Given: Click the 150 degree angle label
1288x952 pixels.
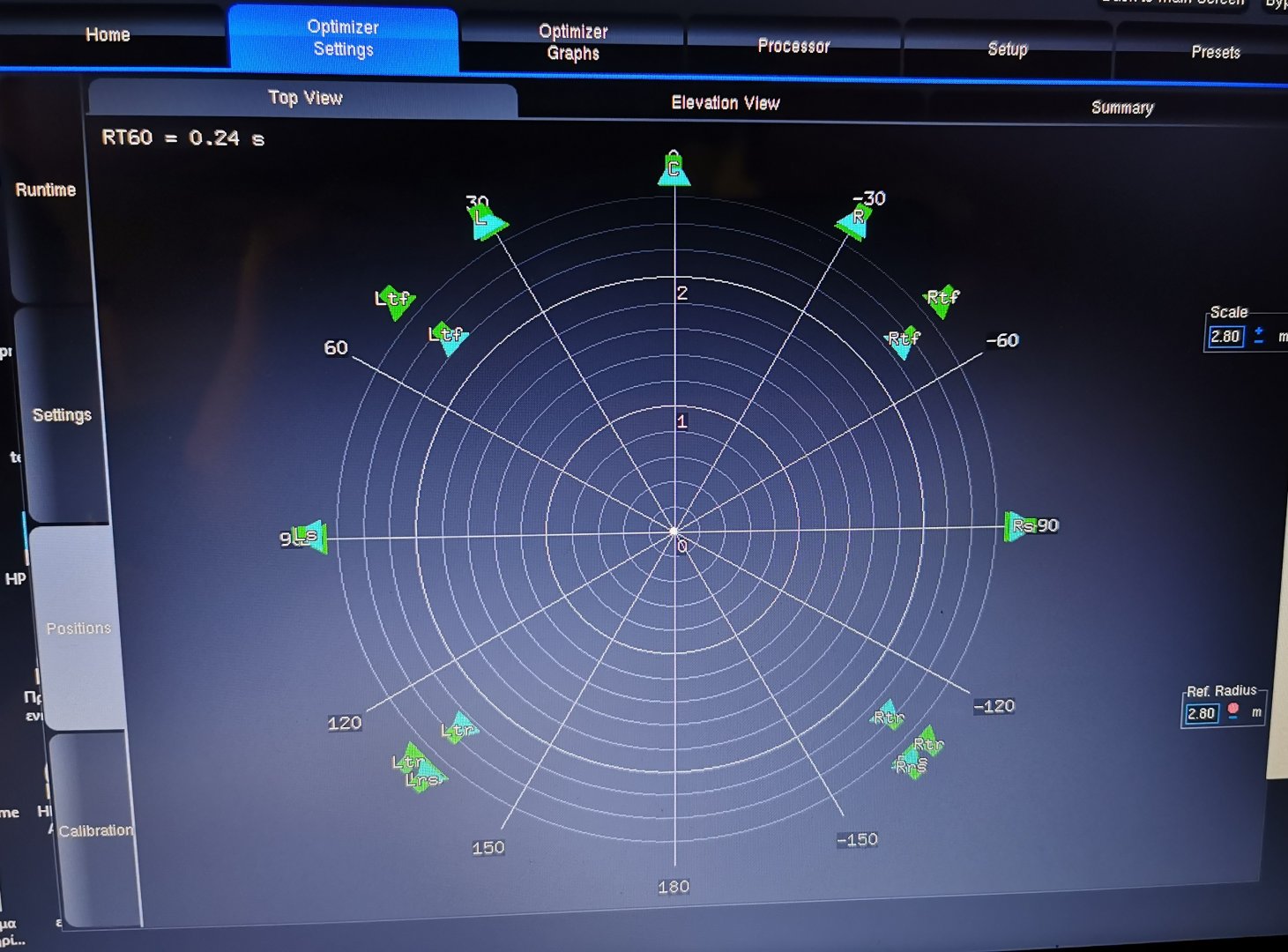Looking at the screenshot, I should pyautogui.click(x=488, y=848).
